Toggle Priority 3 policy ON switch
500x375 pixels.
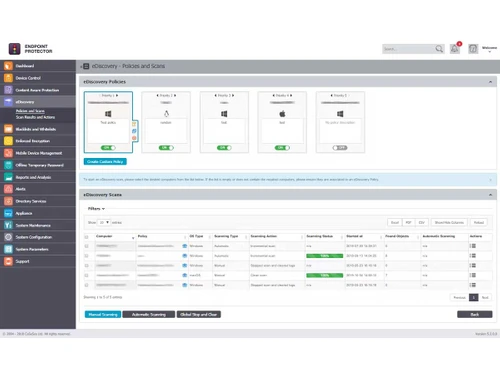(x=224, y=148)
